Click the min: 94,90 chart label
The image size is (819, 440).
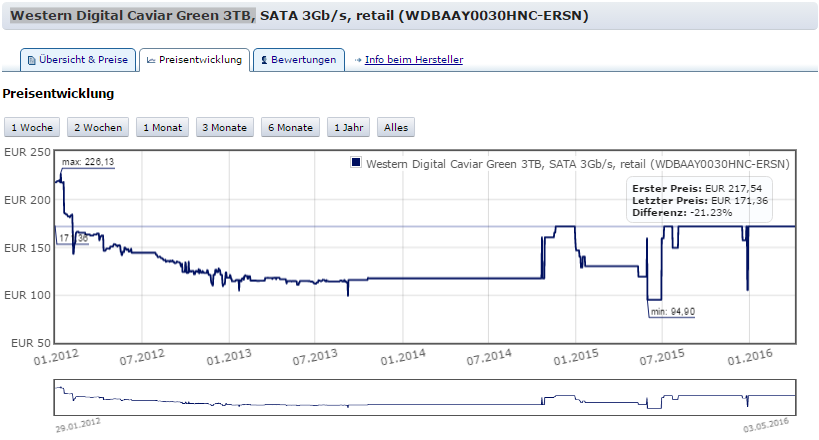point(673,311)
